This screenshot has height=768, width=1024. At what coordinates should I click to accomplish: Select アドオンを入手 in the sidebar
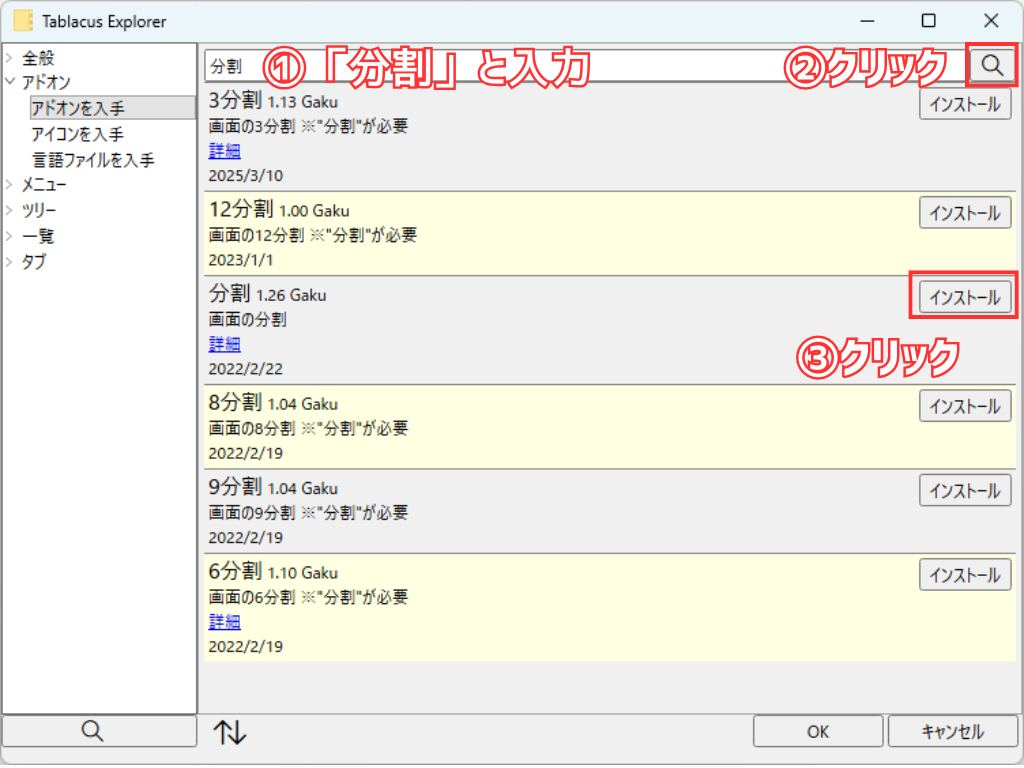click(x=77, y=108)
